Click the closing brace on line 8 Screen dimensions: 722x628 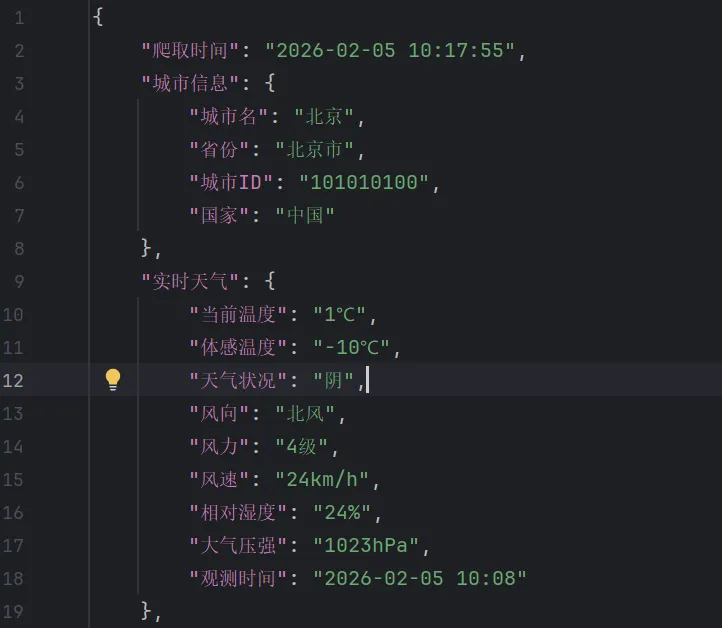[x=147, y=249]
